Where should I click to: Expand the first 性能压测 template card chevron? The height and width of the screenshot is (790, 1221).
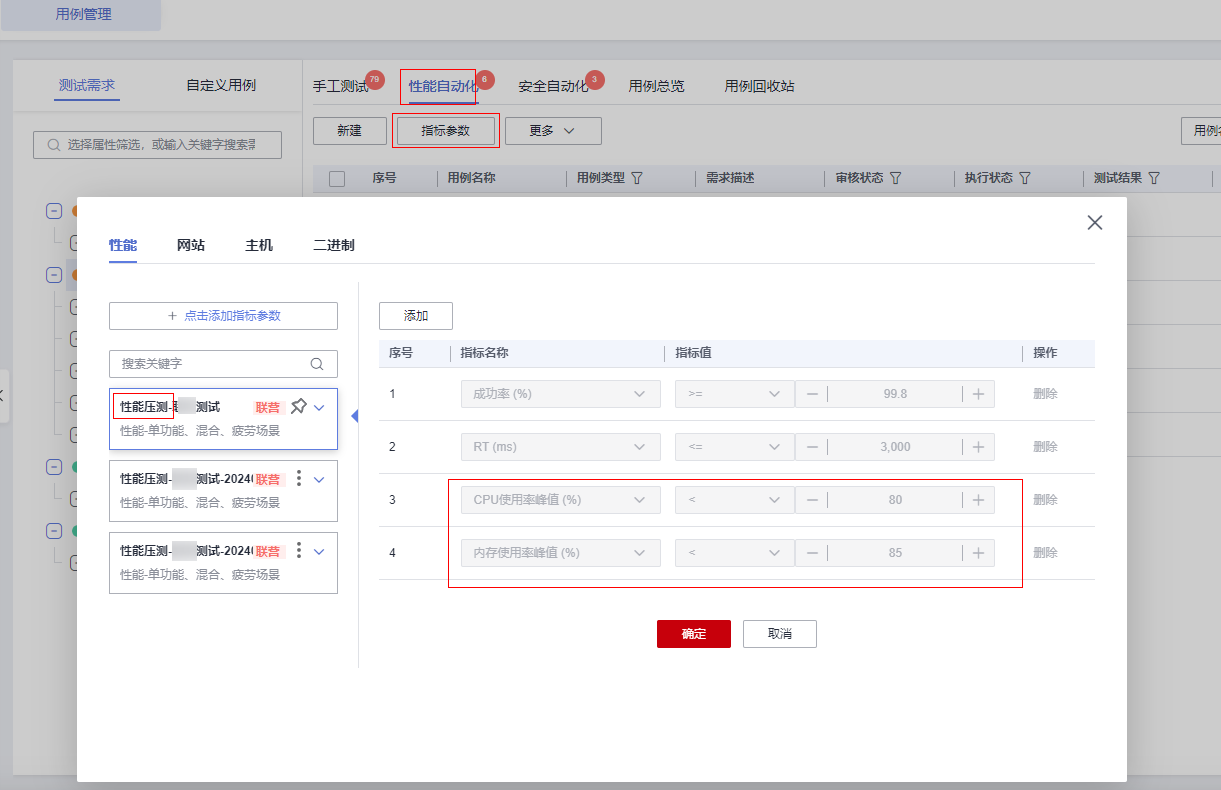(x=320, y=407)
